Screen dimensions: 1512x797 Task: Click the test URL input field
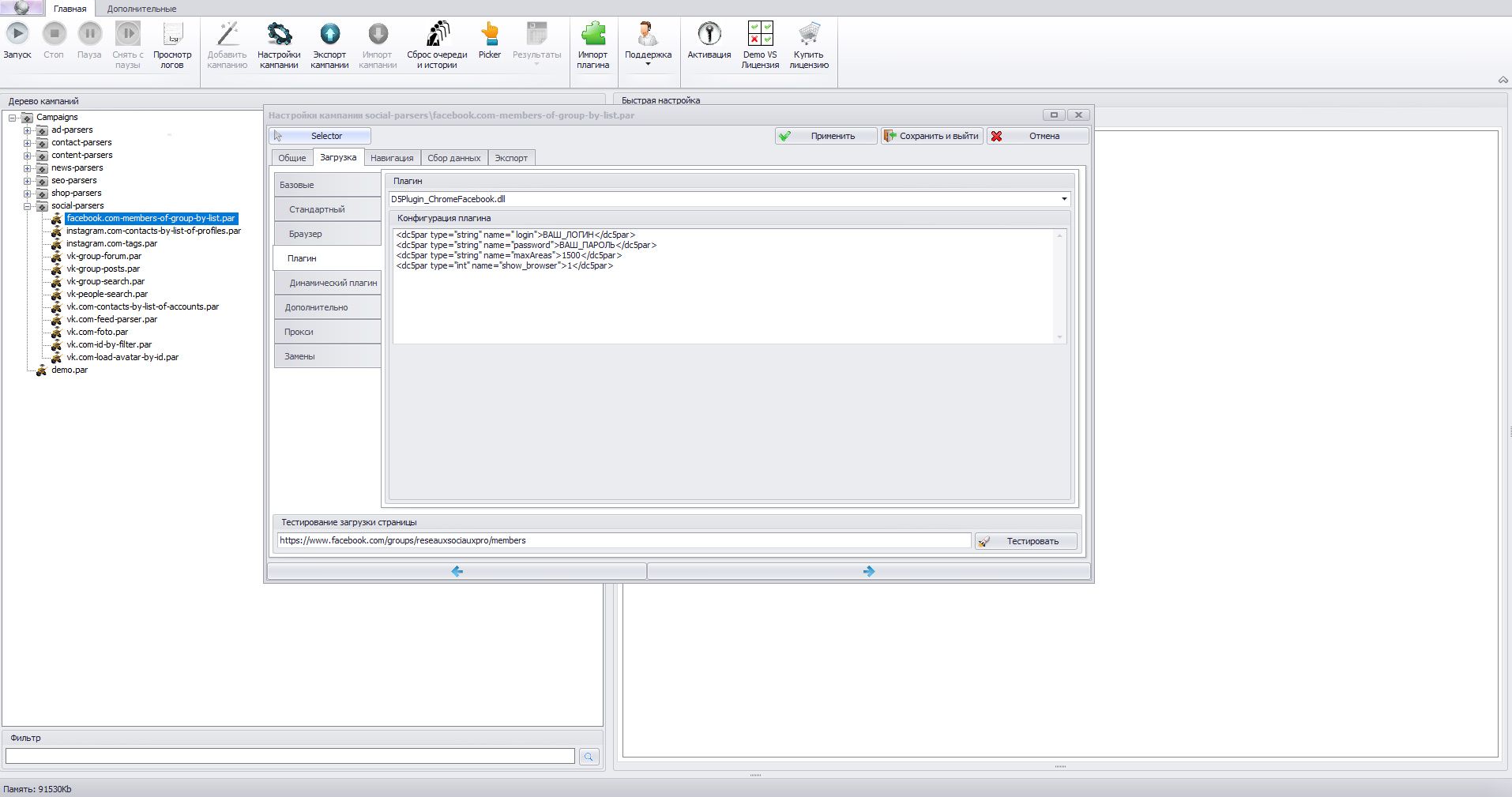click(x=623, y=540)
